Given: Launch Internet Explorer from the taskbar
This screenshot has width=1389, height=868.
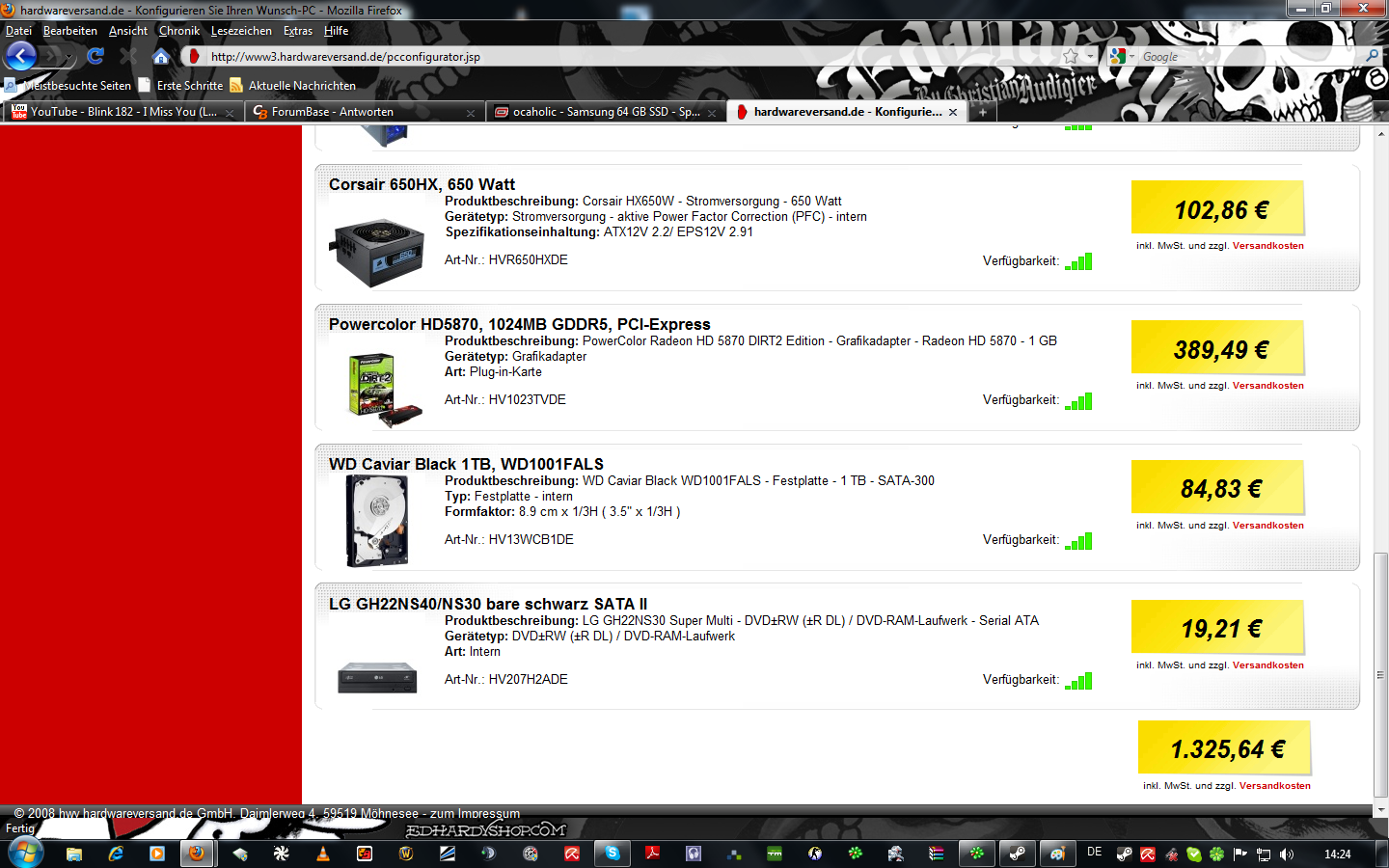Looking at the screenshot, I should click(116, 854).
